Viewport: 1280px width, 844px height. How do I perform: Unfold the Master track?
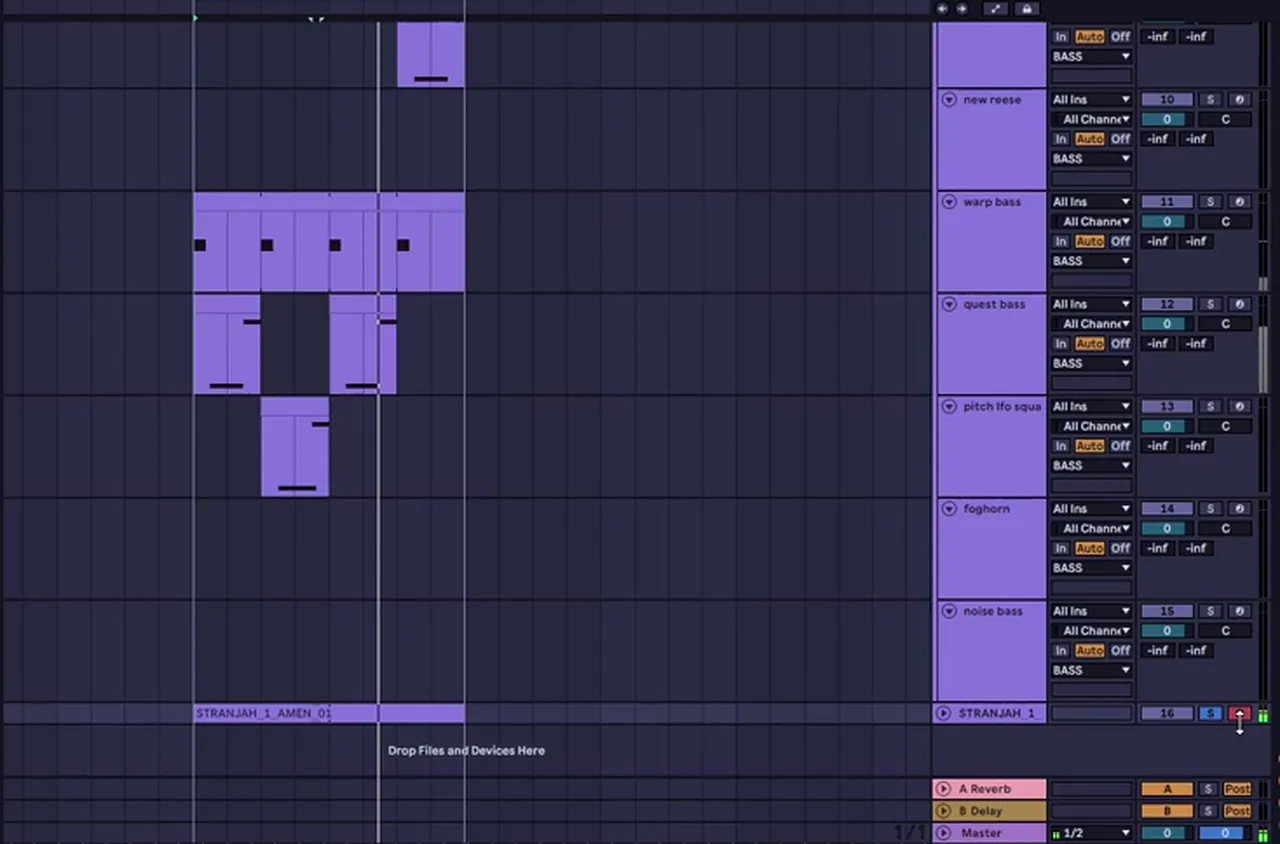pyautogui.click(x=943, y=832)
